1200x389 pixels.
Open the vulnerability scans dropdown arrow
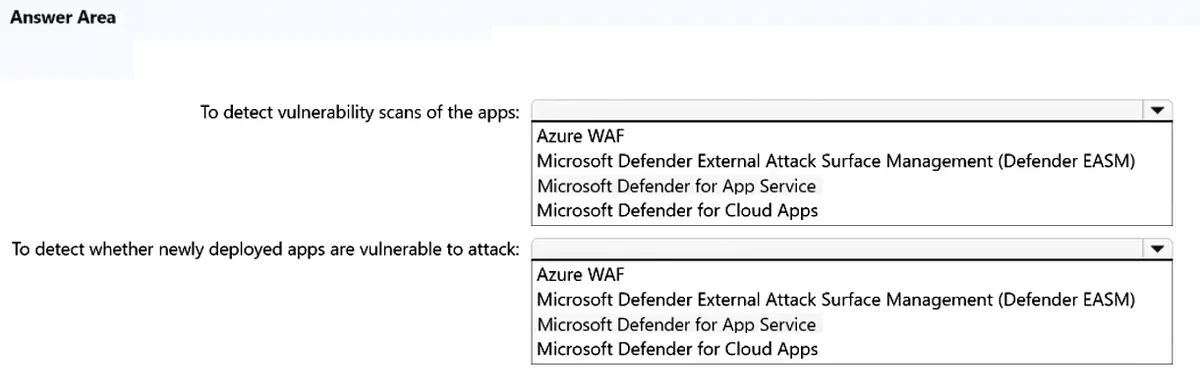pyautogui.click(x=1158, y=110)
